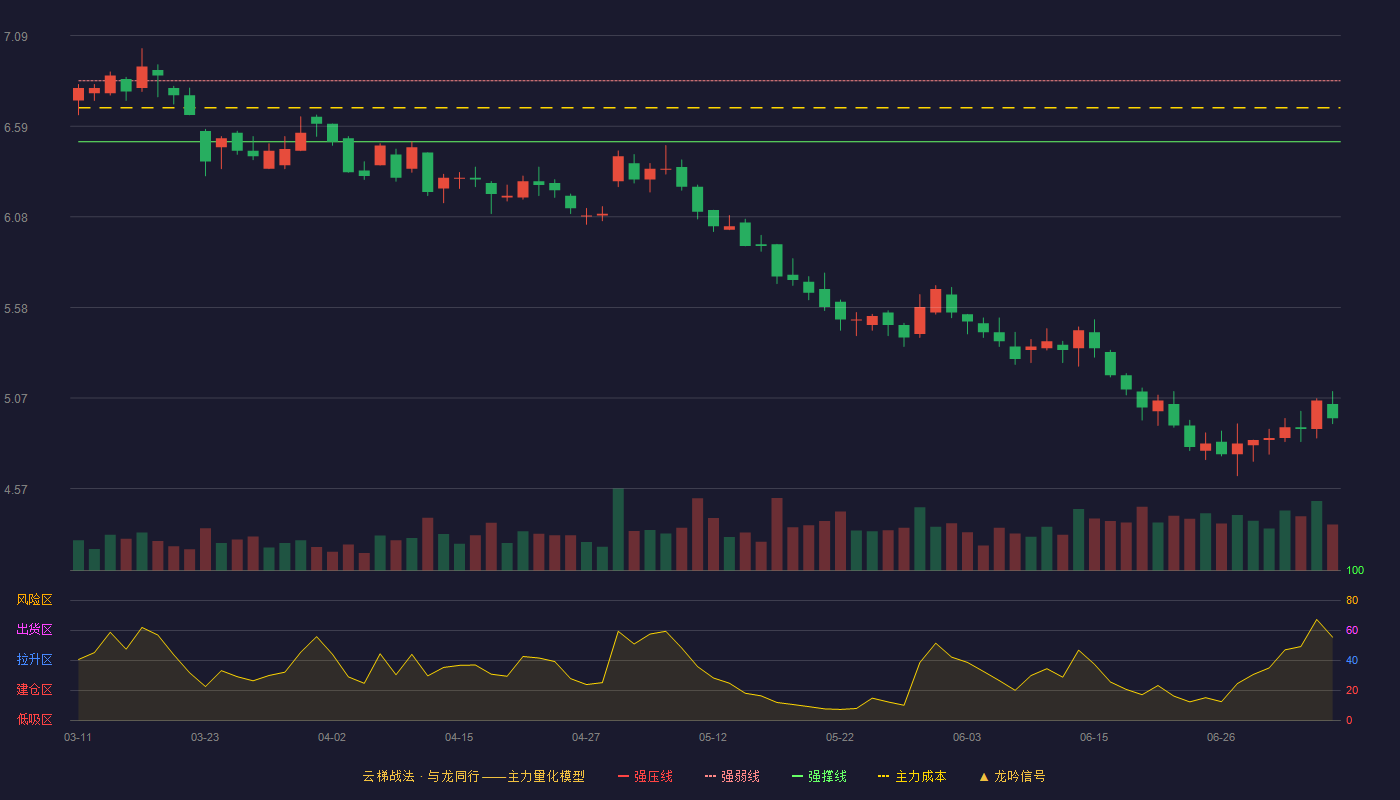Viewport: 1400px width, 800px height.
Task: Toggle the 主力成本 legend item
Action: pyautogui.click(x=912, y=776)
